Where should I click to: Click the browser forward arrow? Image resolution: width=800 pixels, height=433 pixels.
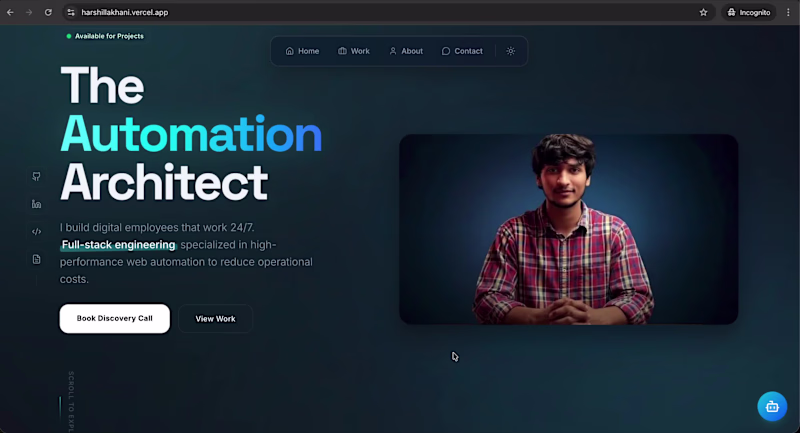tap(29, 12)
